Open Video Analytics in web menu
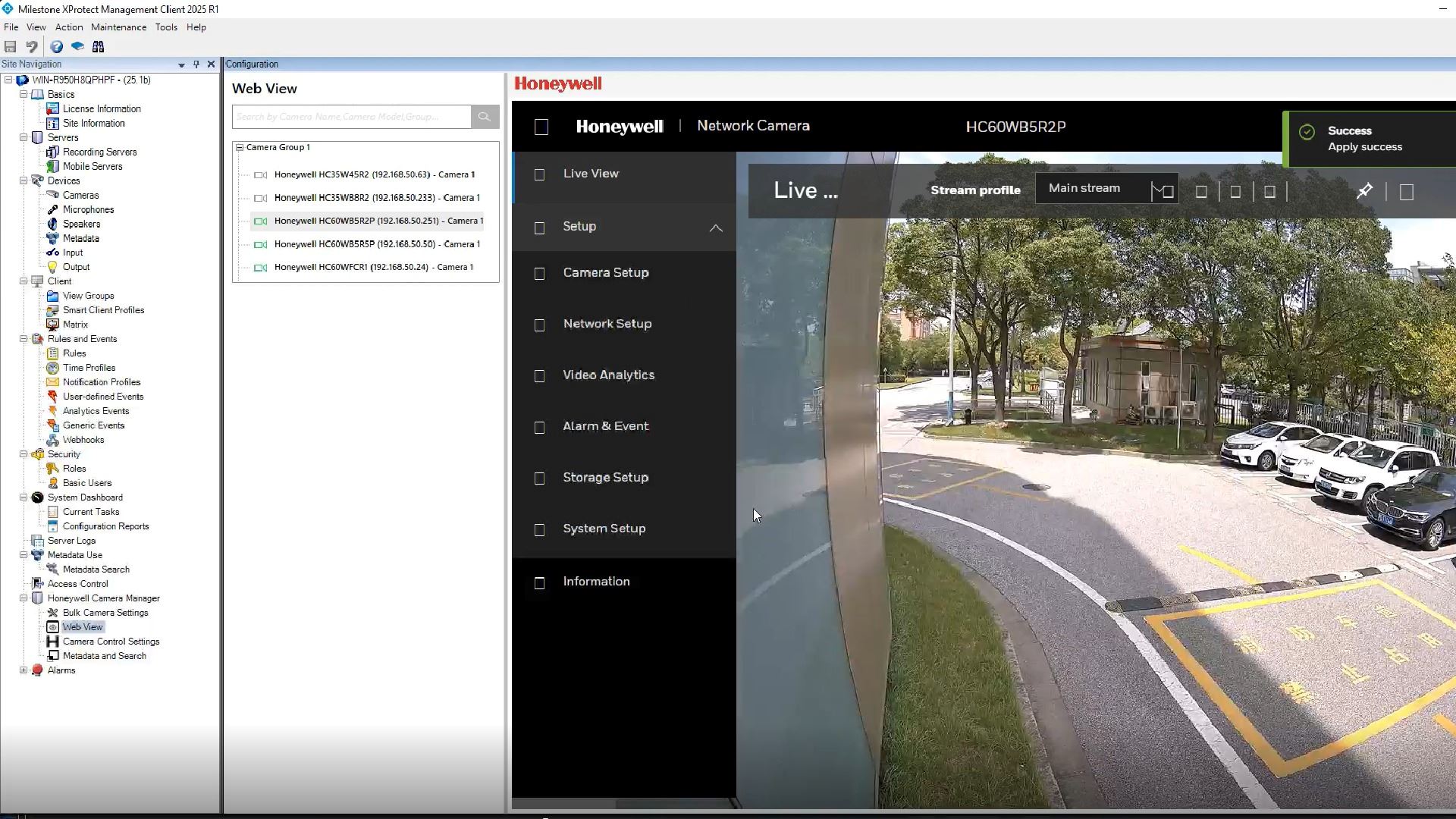Screen dimensions: 1456x819 click(x=624, y=375)
